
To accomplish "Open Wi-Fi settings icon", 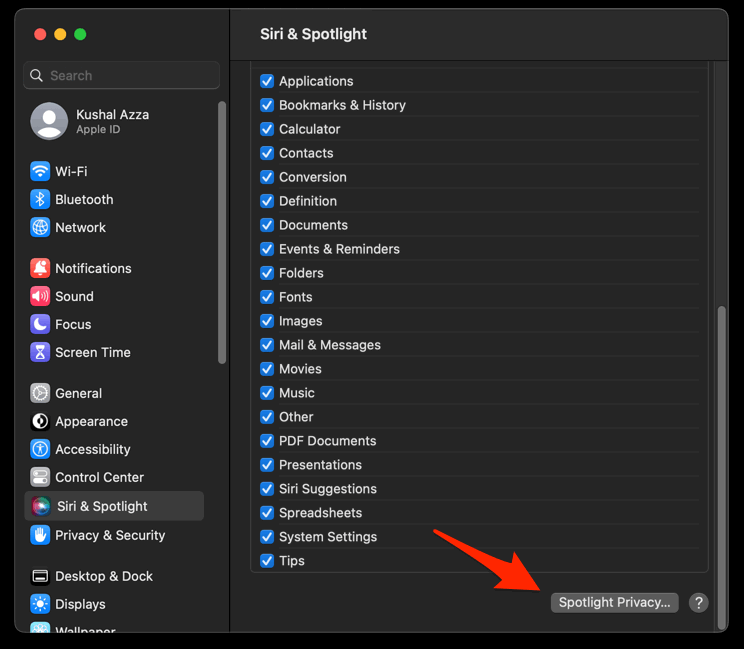I will (40, 171).
